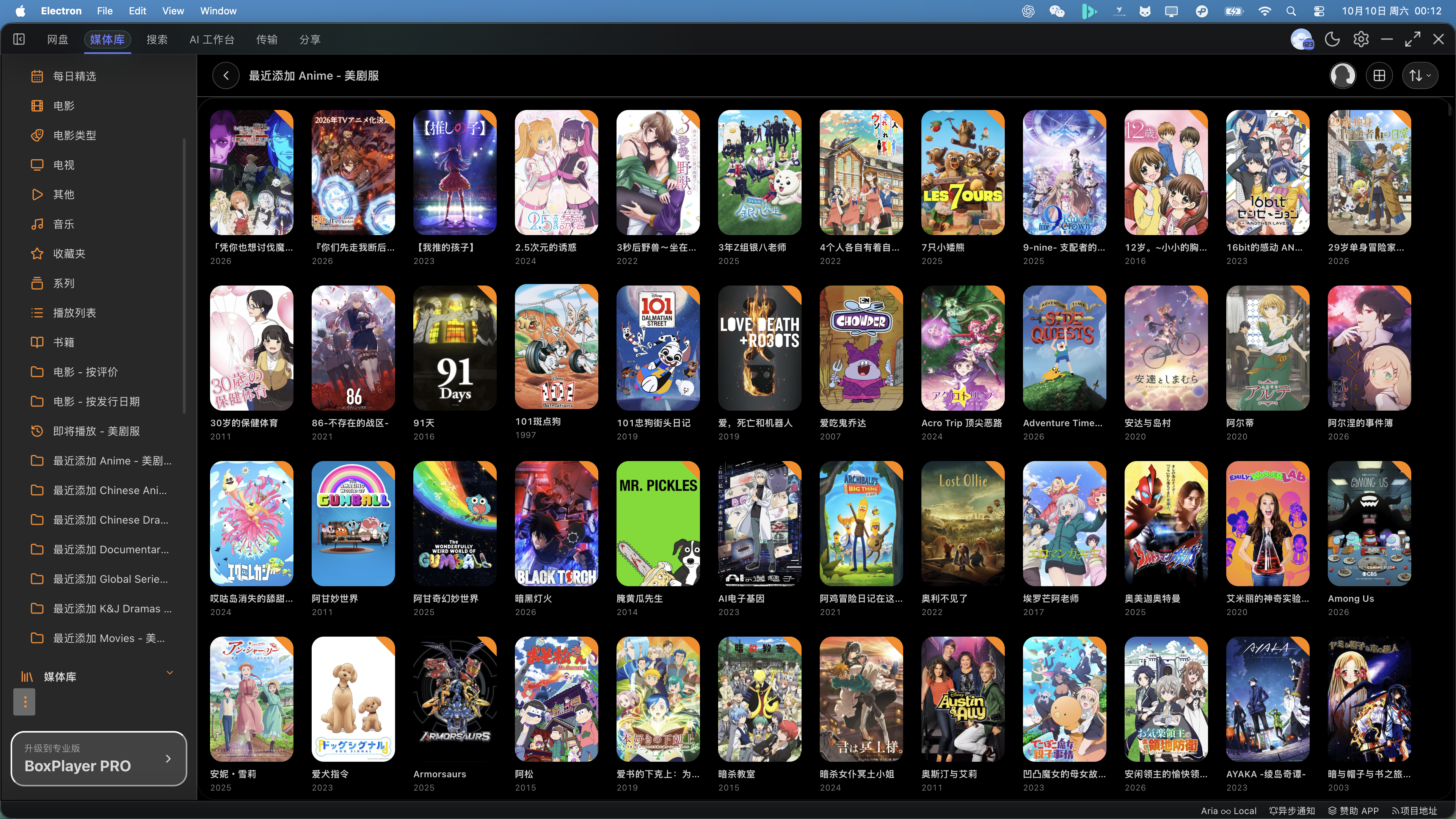The image size is (1456, 819).
Task: Click the three-dot more options button
Action: click(25, 702)
